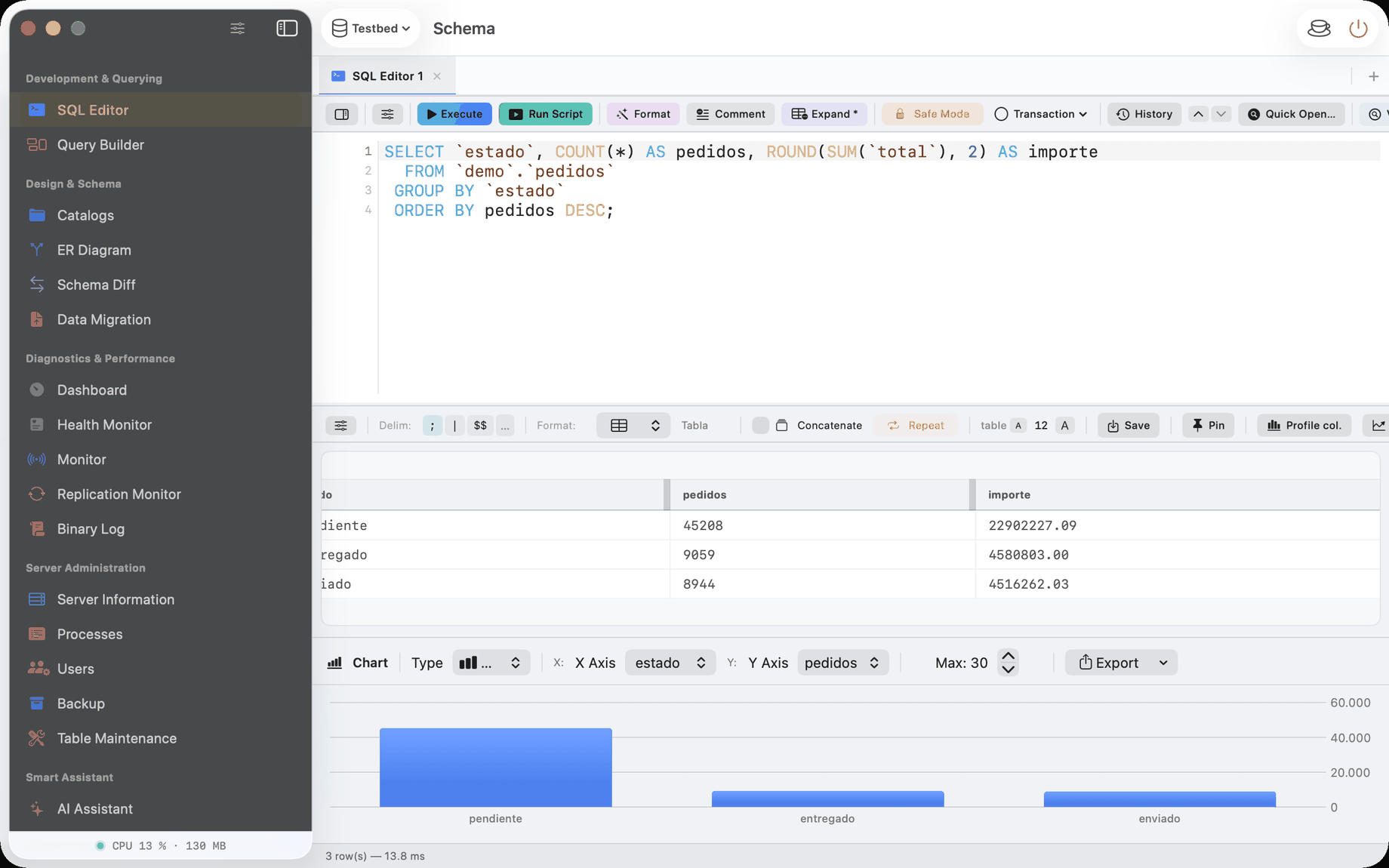This screenshot has width=1389, height=868.
Task: Increase table font size large A
Action: [1064, 426]
